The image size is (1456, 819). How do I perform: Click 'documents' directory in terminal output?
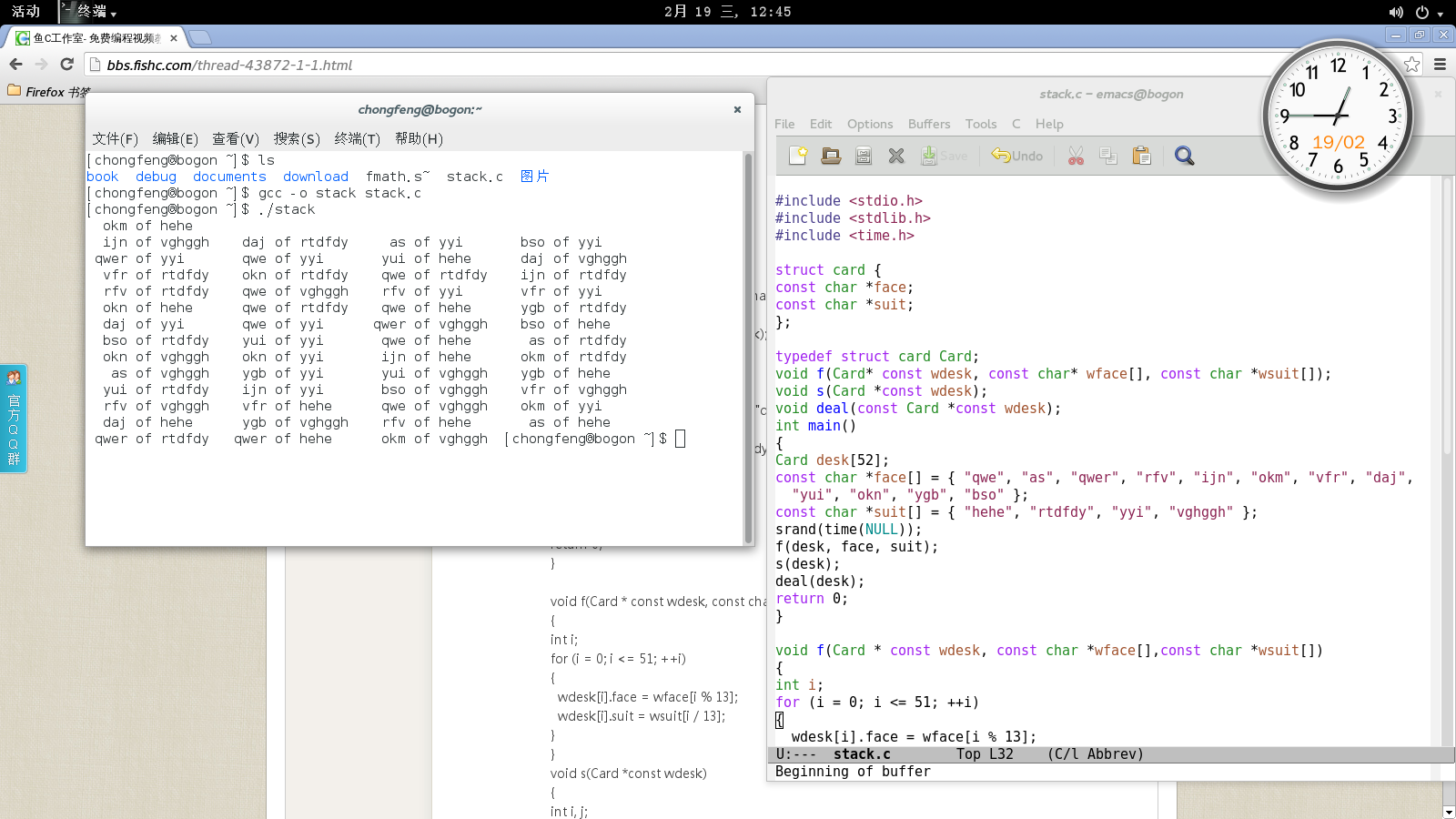229,177
